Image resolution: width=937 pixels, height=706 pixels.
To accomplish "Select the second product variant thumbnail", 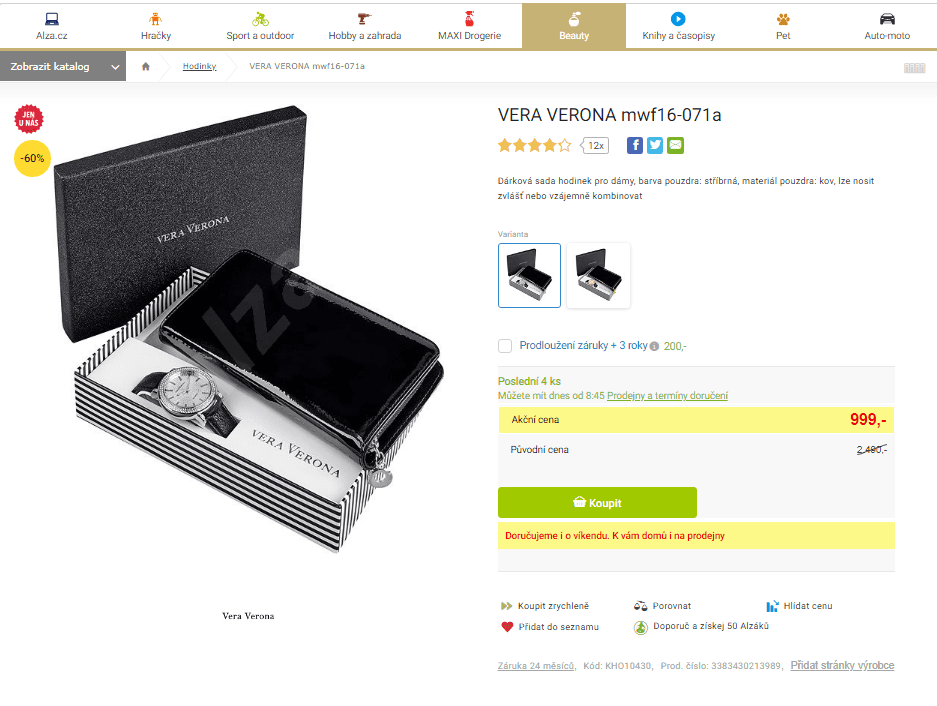I will pyautogui.click(x=598, y=275).
